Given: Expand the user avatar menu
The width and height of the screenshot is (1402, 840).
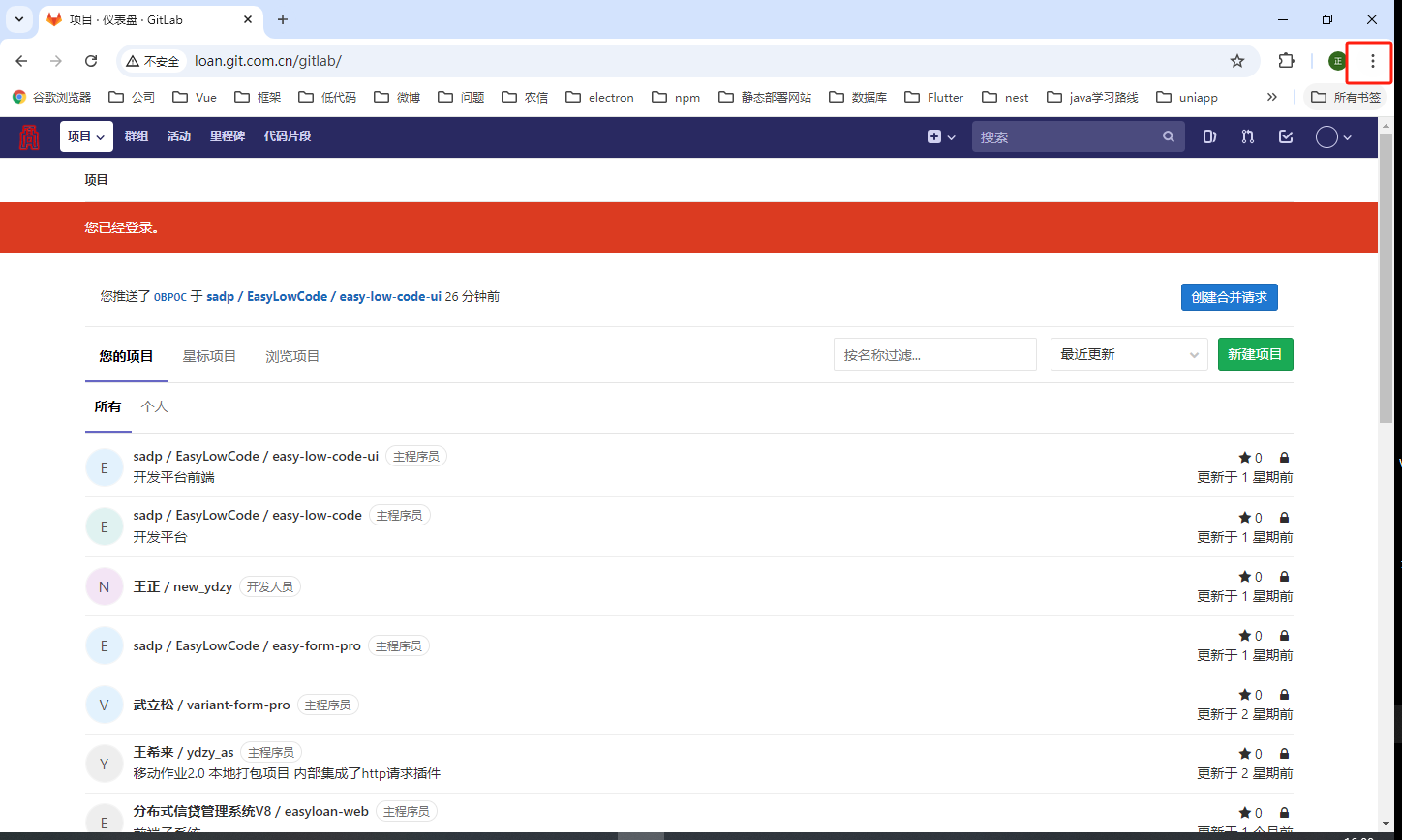Looking at the screenshot, I should pyautogui.click(x=1333, y=137).
